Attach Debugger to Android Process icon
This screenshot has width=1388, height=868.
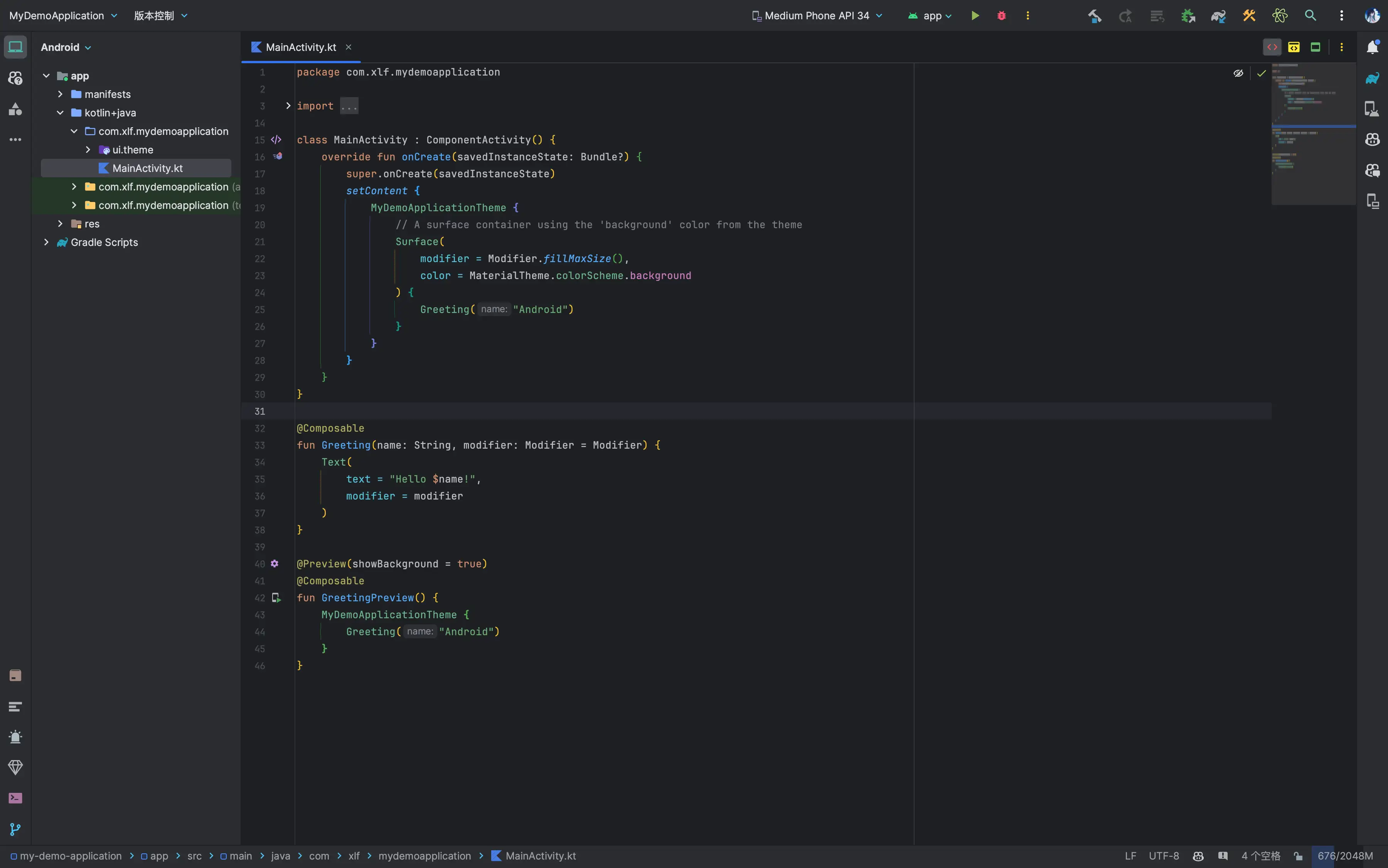tap(1188, 15)
